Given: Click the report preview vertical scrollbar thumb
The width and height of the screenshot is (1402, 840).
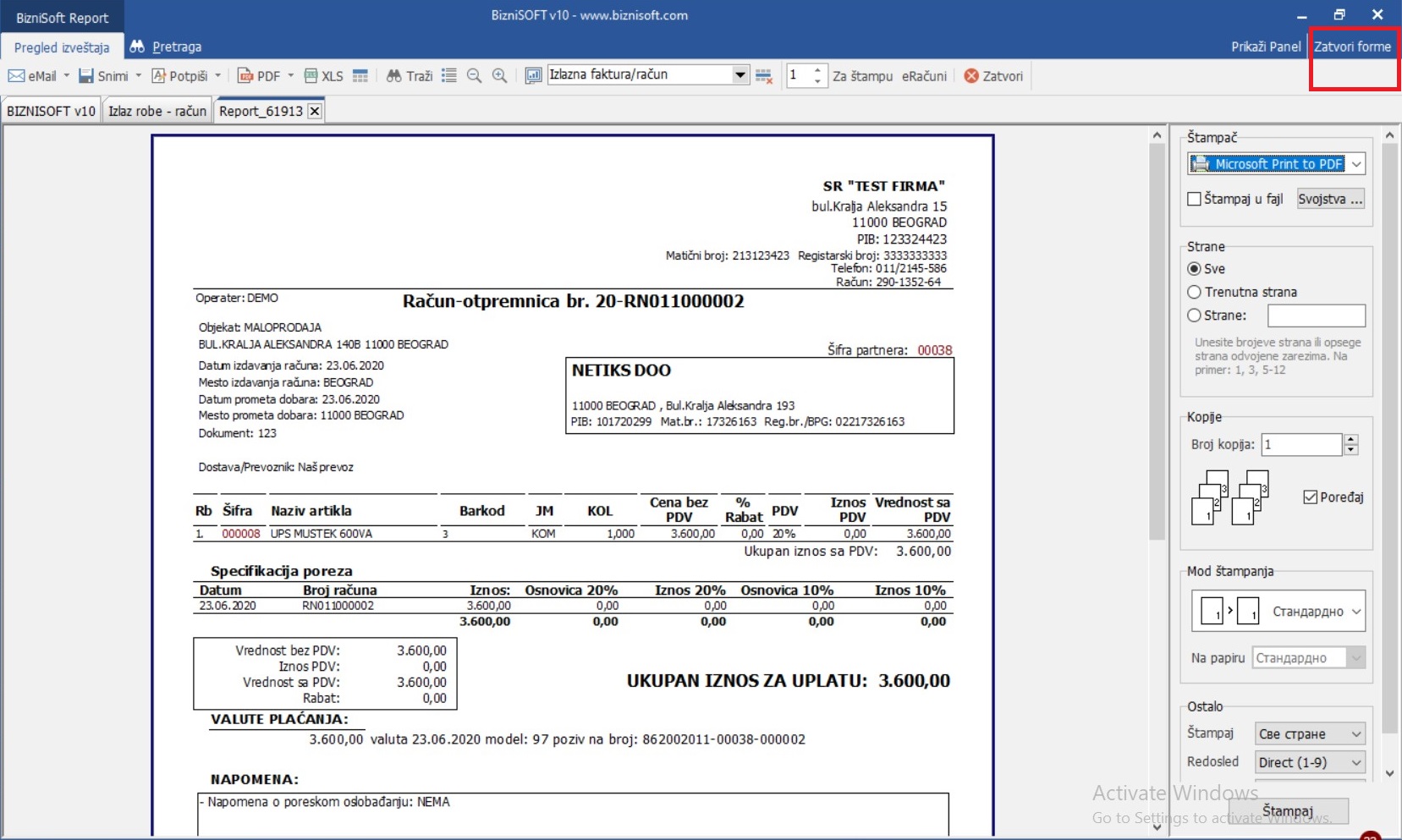Looking at the screenshot, I should [1157, 341].
